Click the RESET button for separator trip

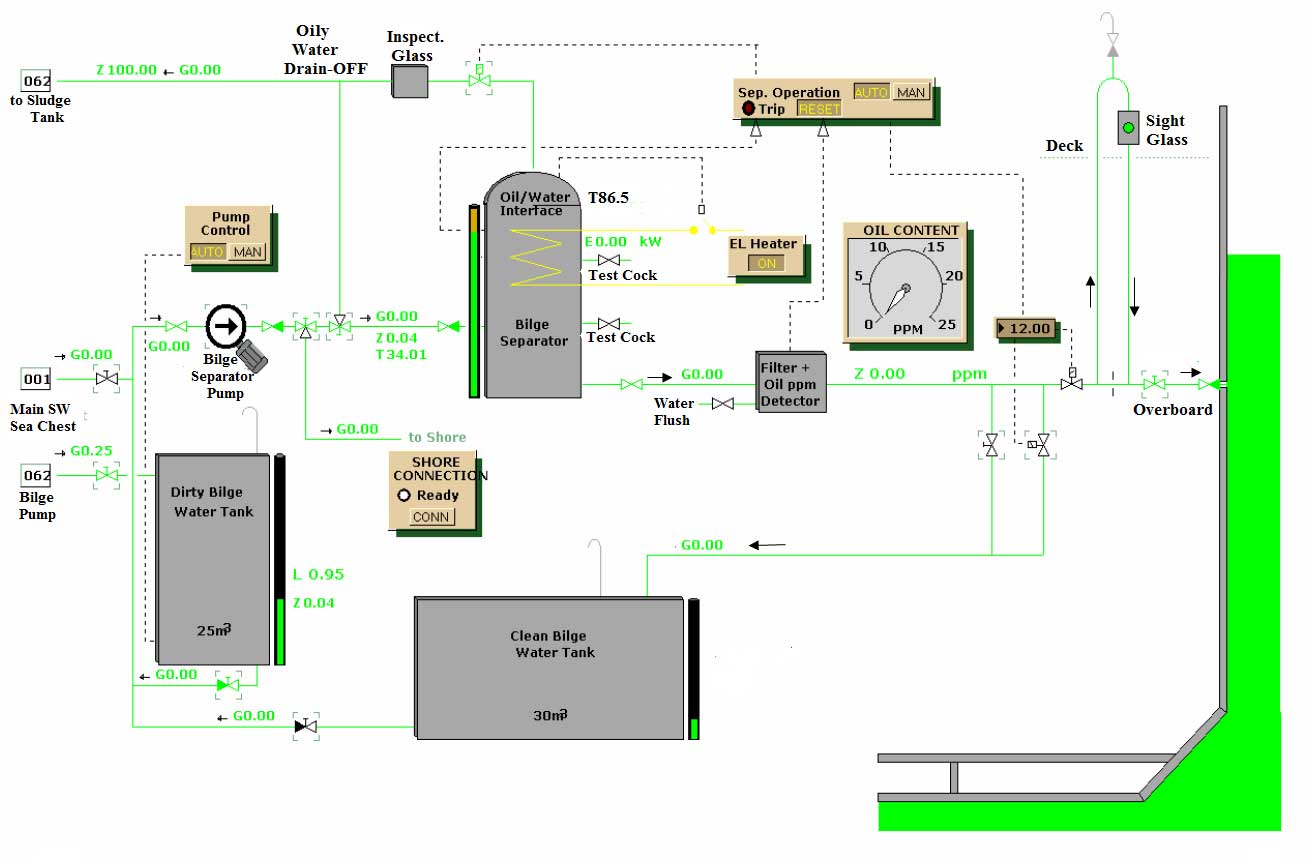click(819, 109)
